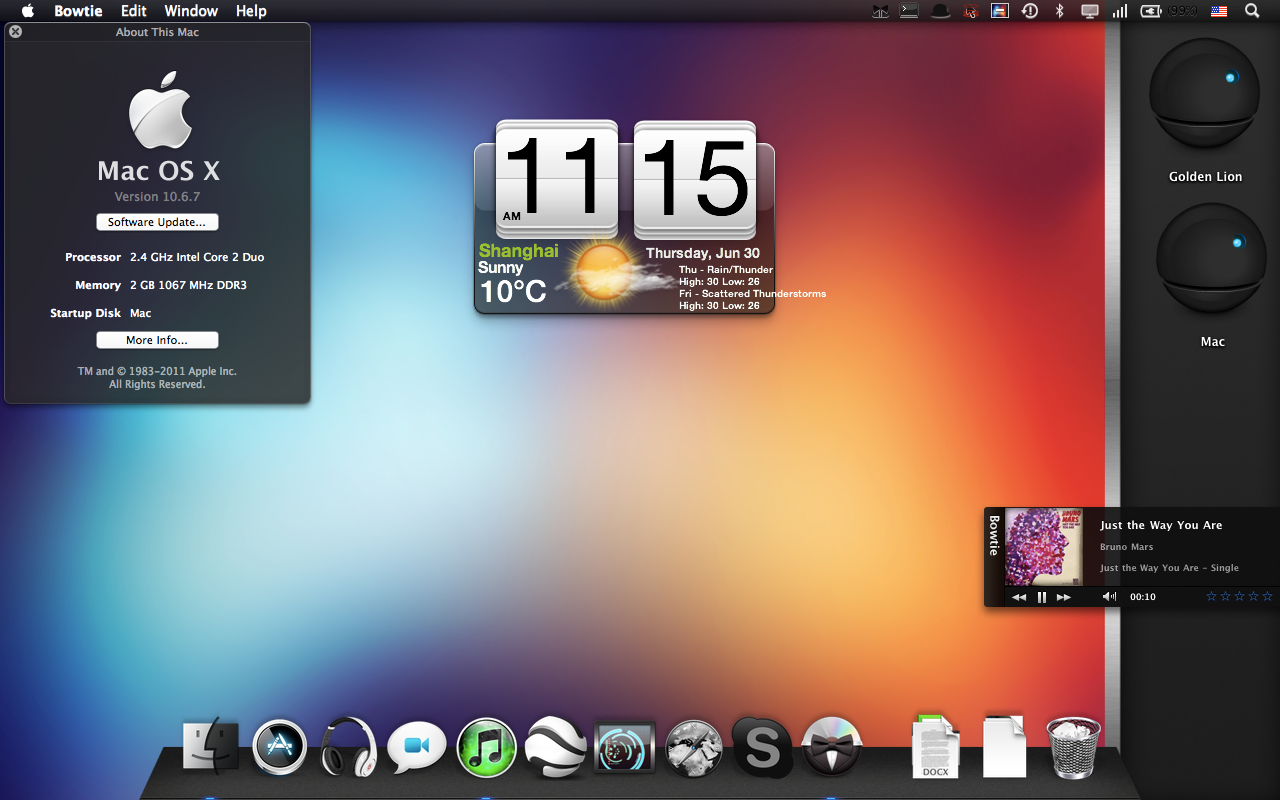
Task: Launch Google Earth from the Dock
Action: click(x=555, y=746)
